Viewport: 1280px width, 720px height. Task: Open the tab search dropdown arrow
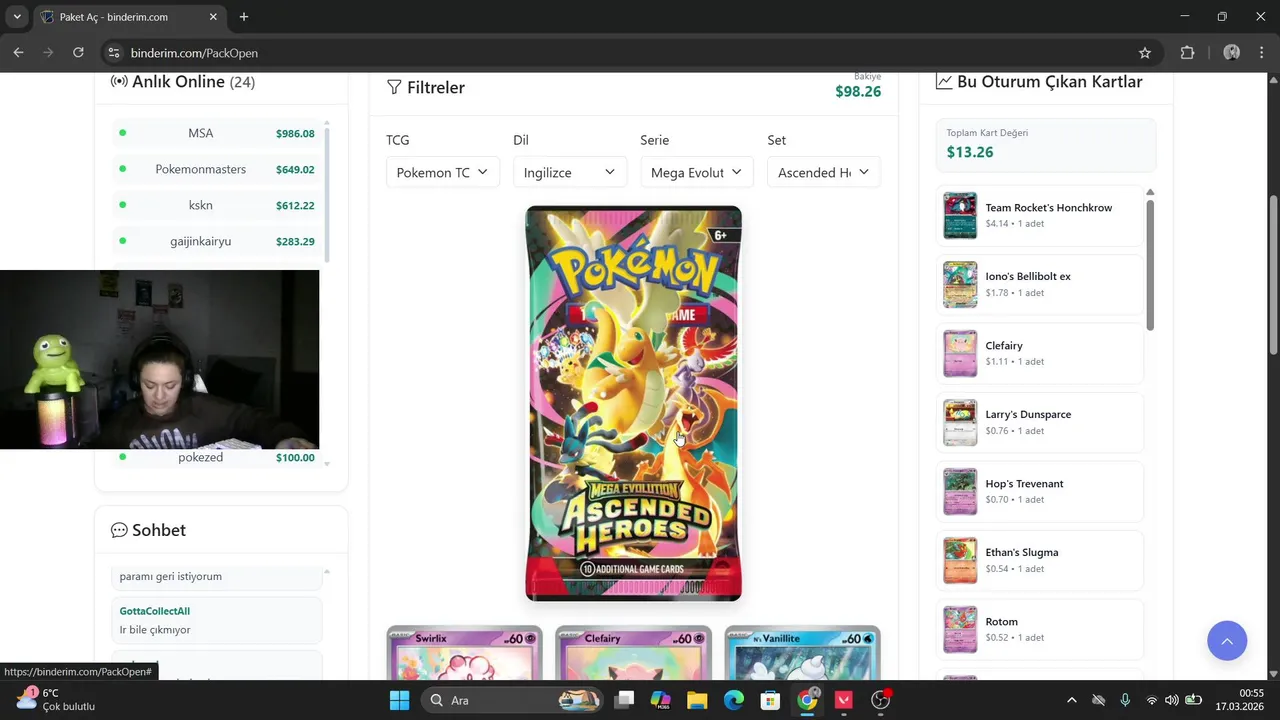click(x=17, y=17)
